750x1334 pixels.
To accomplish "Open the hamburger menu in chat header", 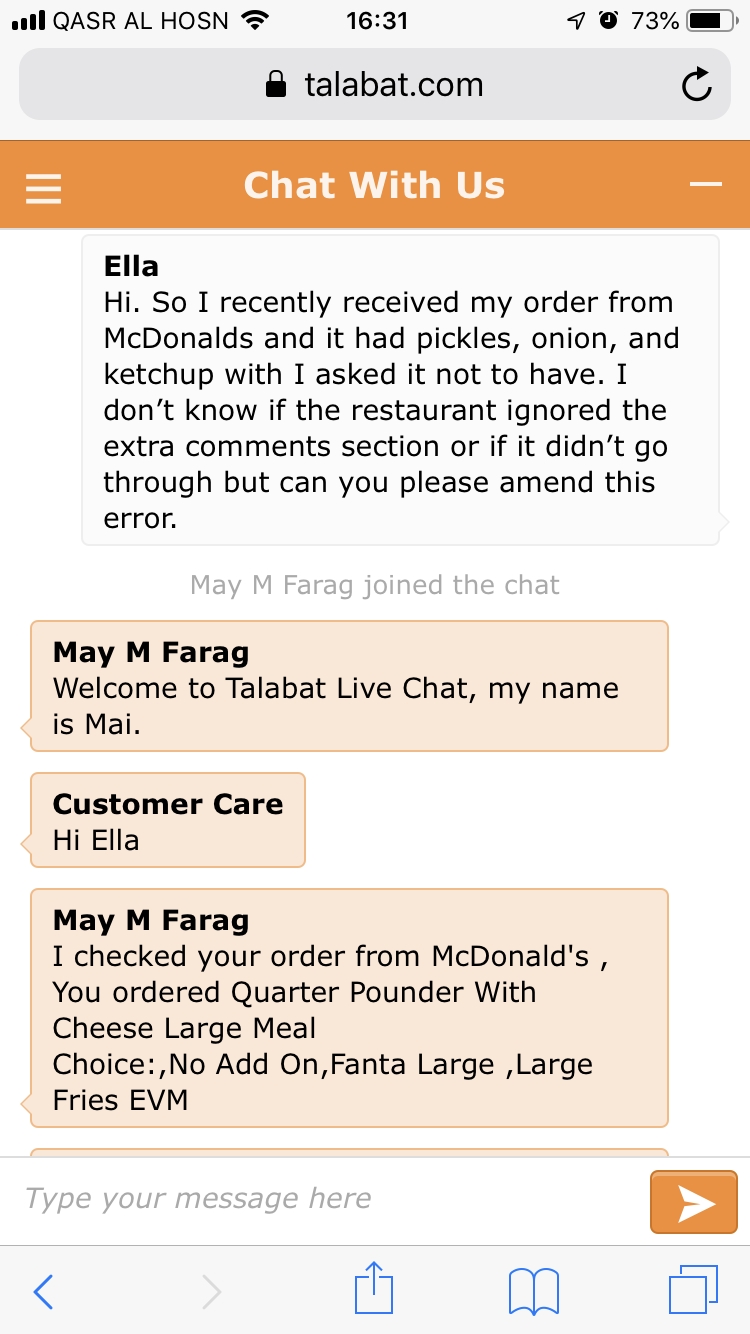I will pos(44,187).
